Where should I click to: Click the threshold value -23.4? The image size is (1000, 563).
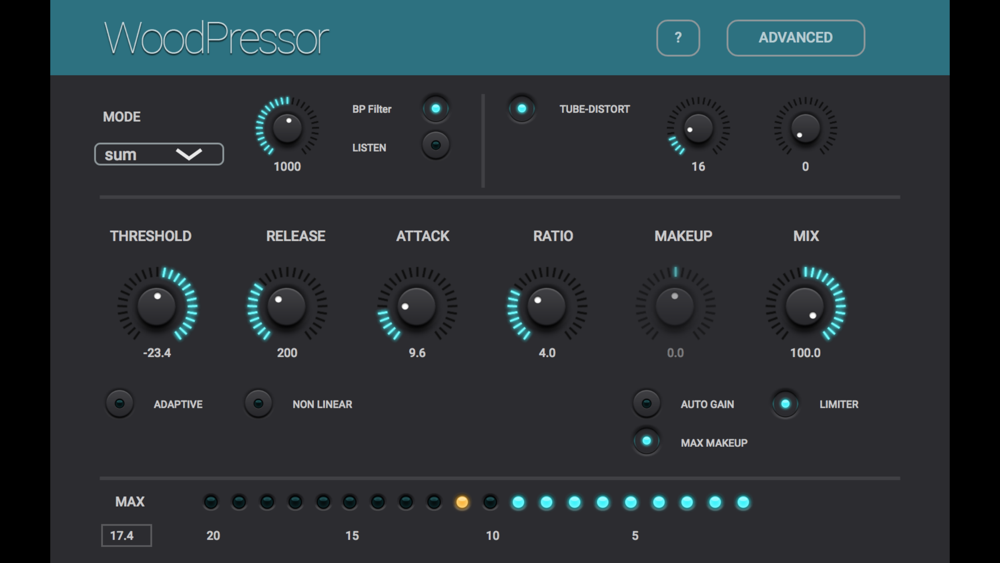[157, 353]
